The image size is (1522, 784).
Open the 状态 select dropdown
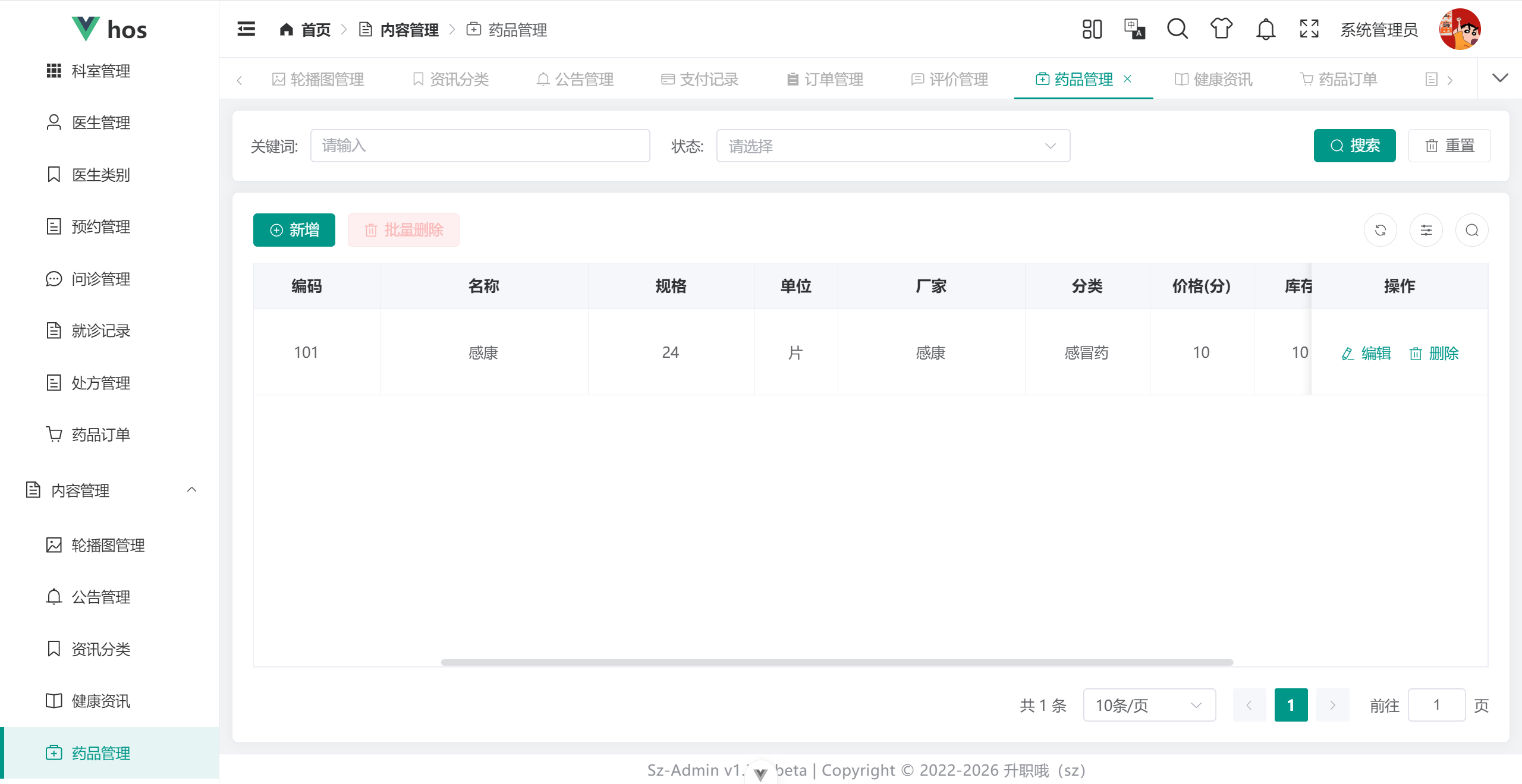click(893, 146)
